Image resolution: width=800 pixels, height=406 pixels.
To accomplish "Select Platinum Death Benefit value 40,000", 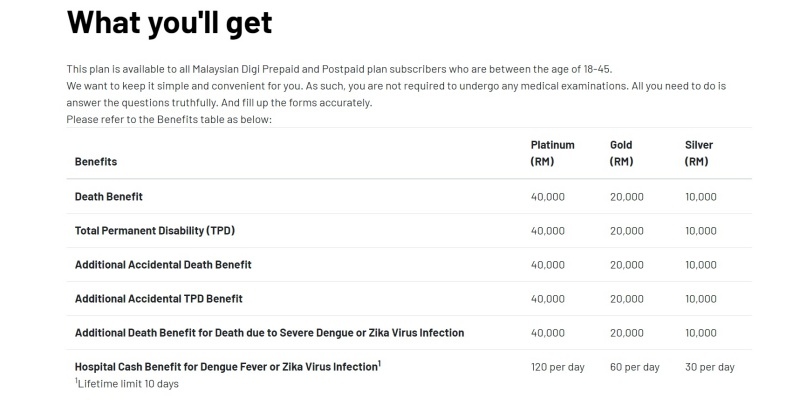I will point(547,197).
